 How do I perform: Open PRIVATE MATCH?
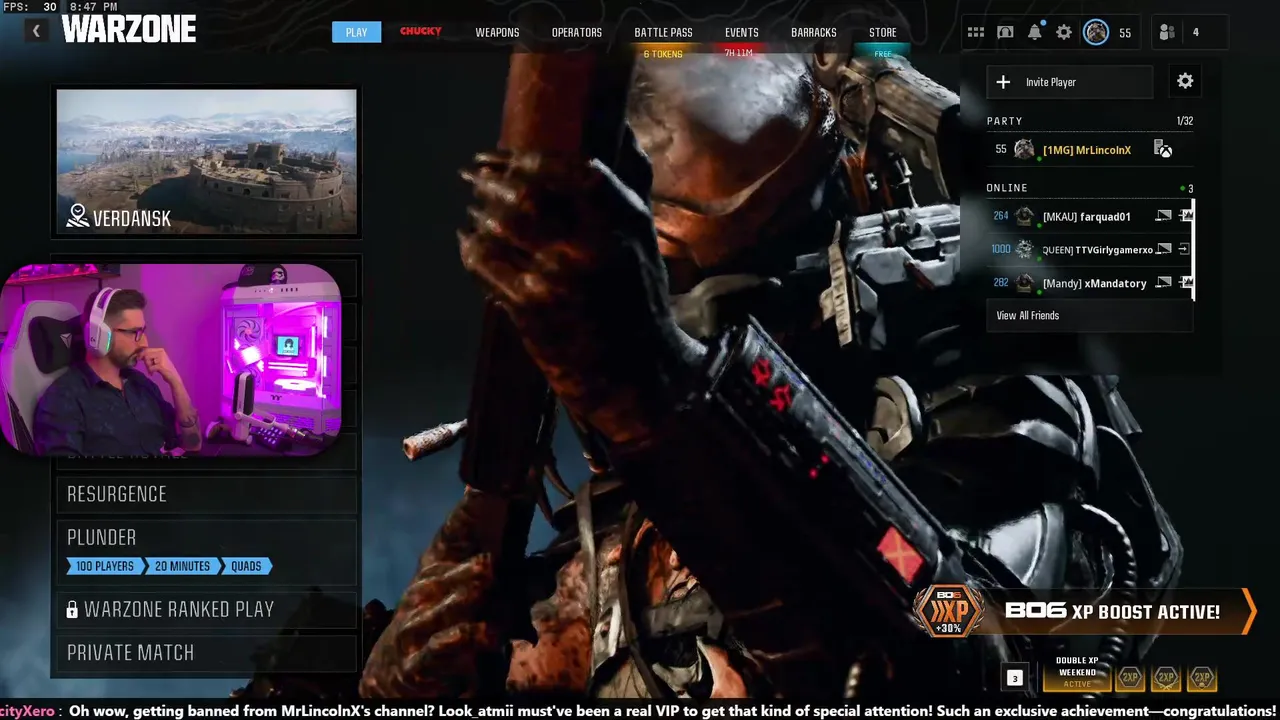click(205, 652)
